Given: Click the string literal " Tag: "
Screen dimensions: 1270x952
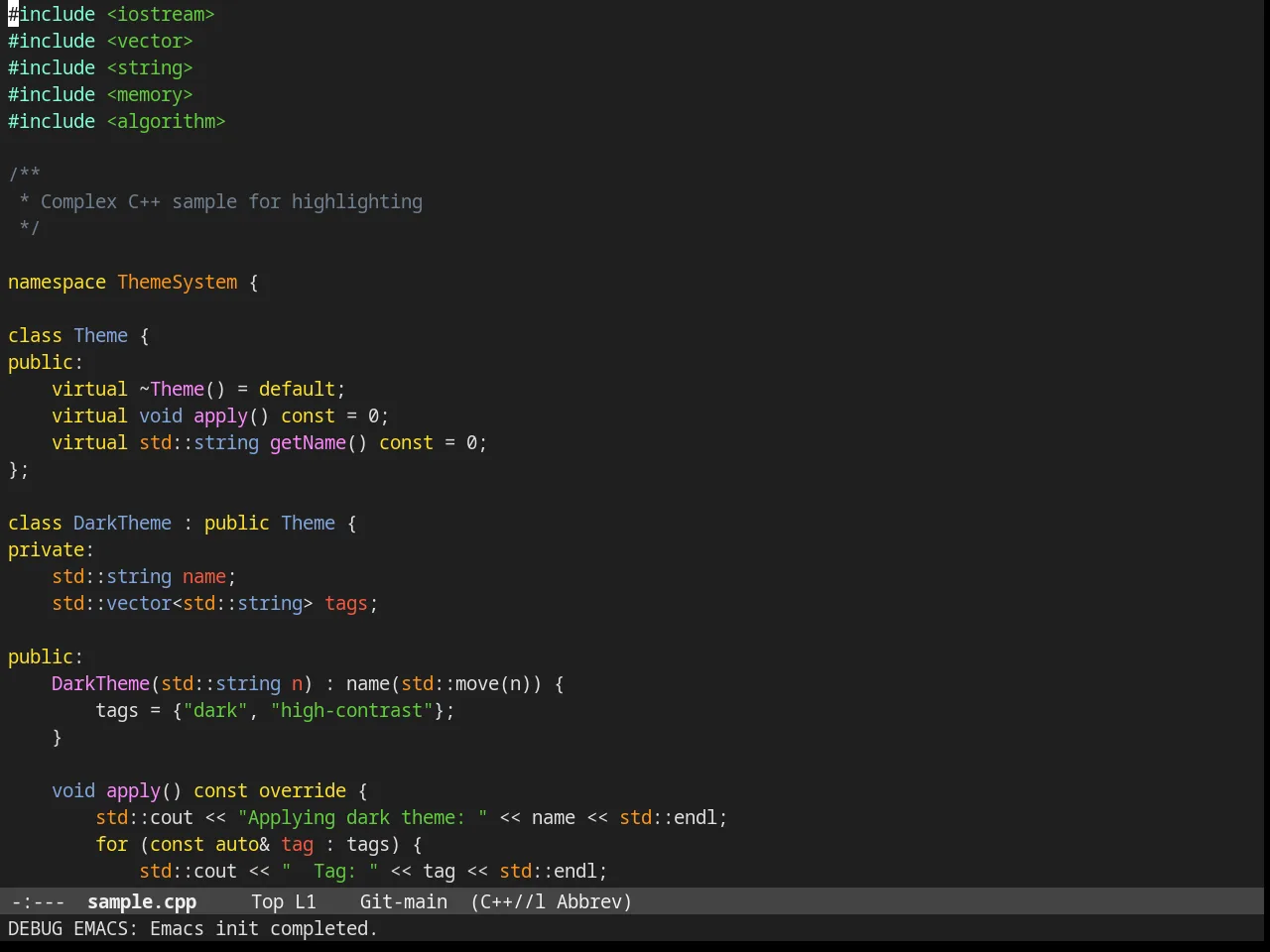Looking at the screenshot, I should (x=329, y=871).
